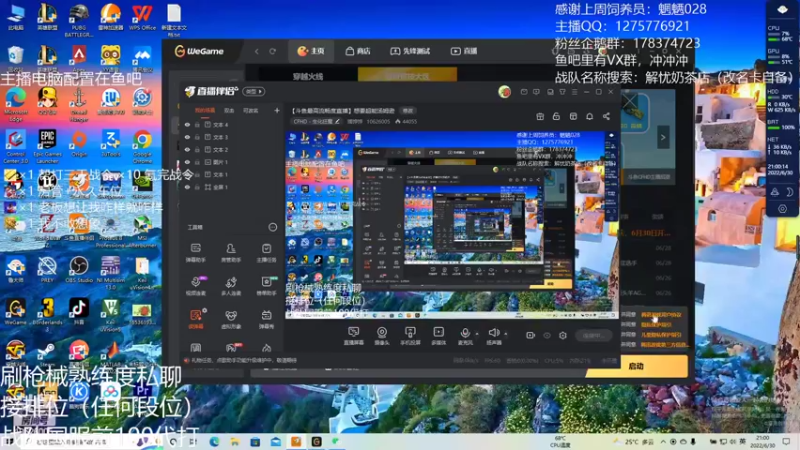The width and height of the screenshot is (800, 450).
Task: Click the share icon above preview
Action: [x=606, y=116]
